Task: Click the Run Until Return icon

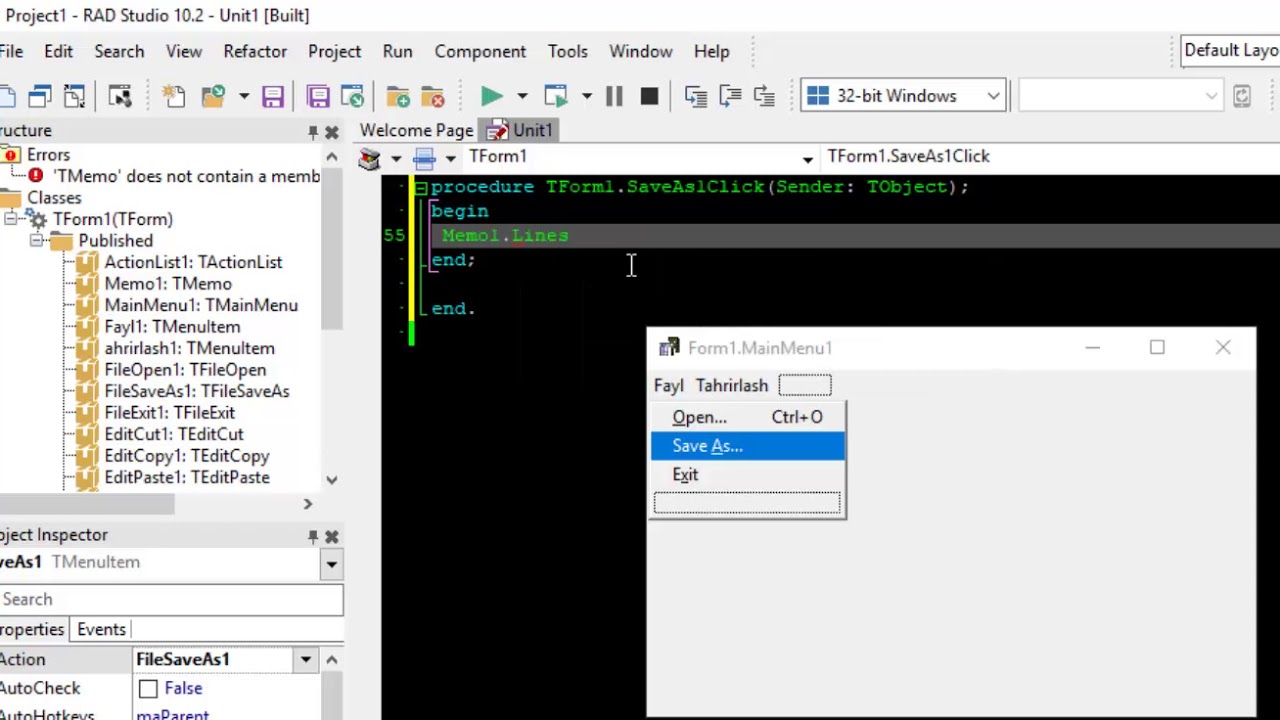Action: click(x=765, y=96)
